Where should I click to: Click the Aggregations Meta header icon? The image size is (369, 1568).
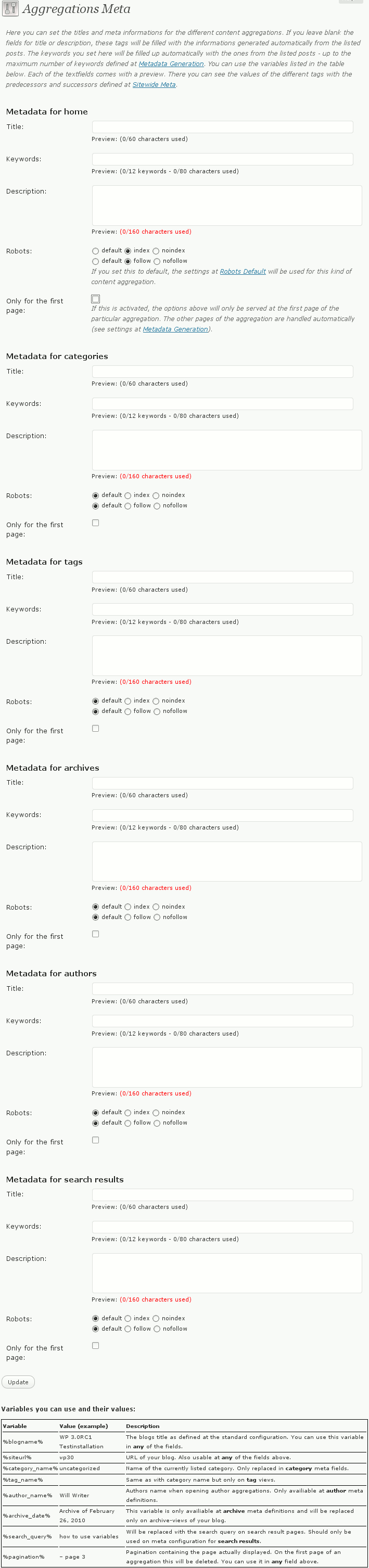pos(10,8)
